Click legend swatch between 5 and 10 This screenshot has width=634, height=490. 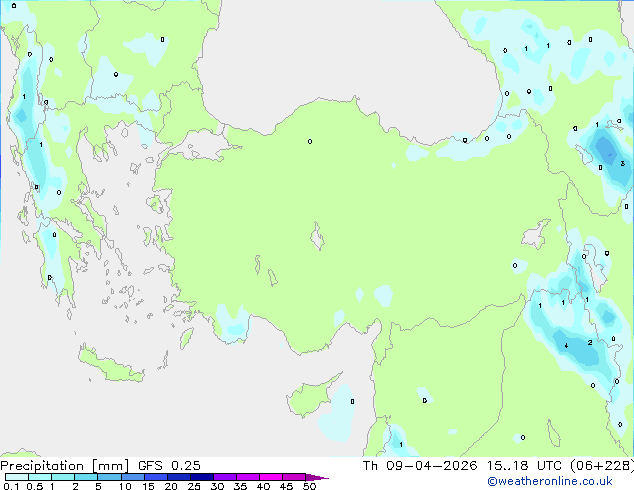[x=109, y=477]
